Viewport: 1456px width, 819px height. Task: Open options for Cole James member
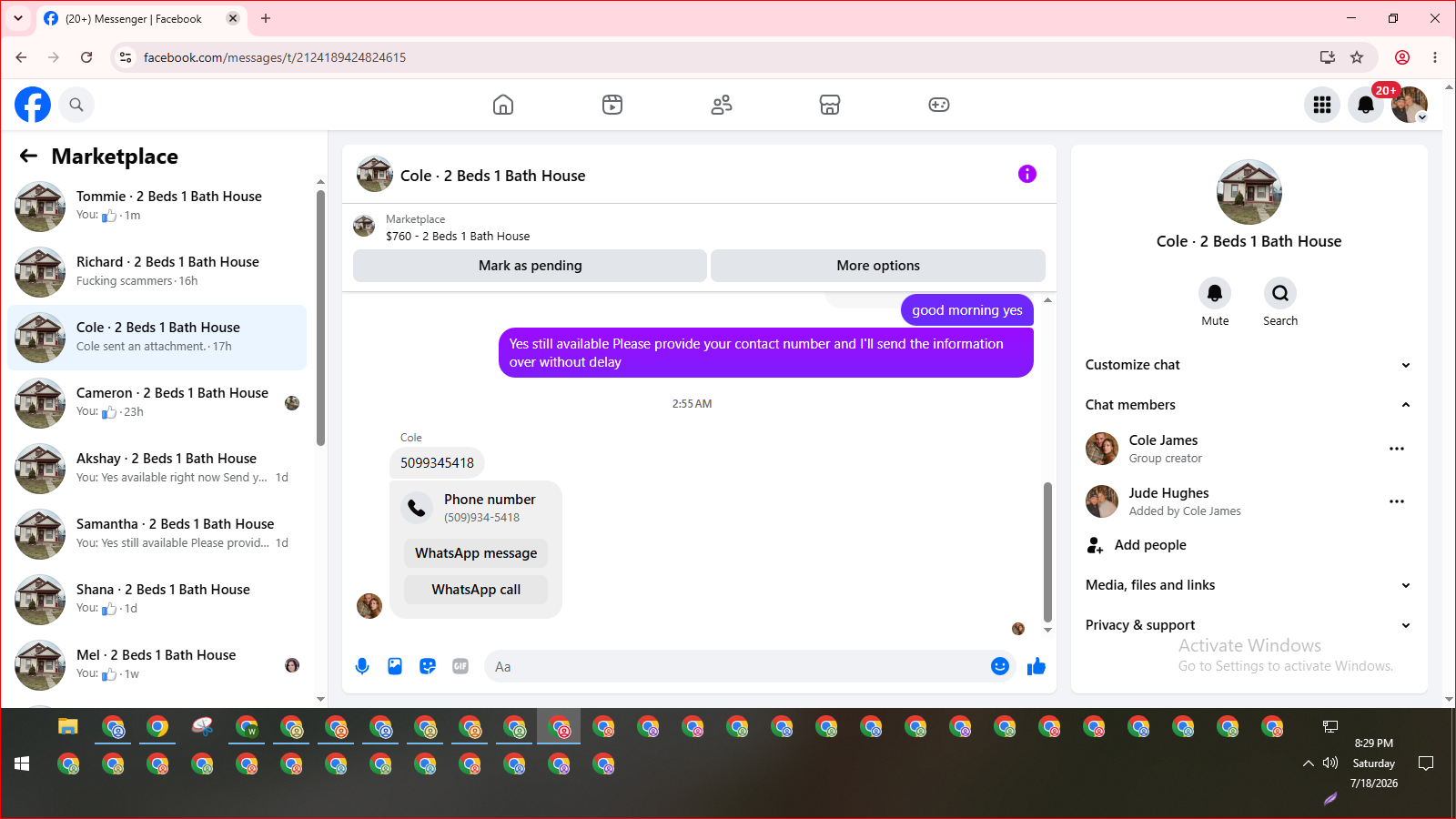click(1397, 449)
